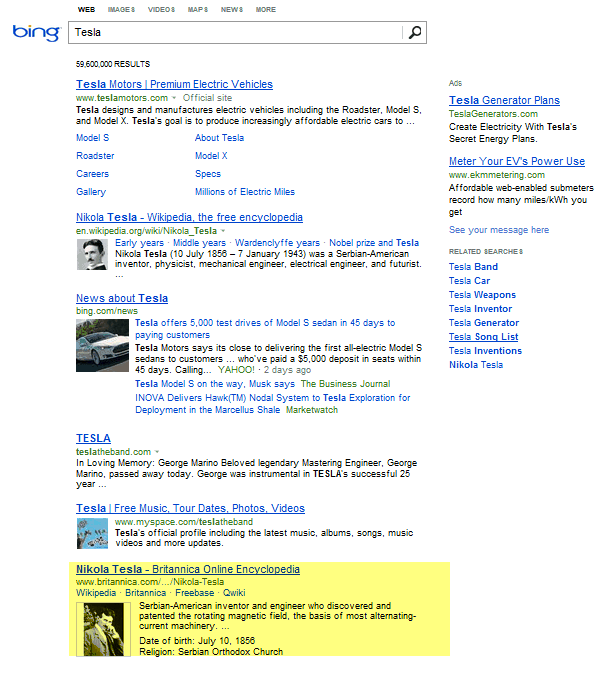Open Tesla offers 5,000 test drives article
The width and height of the screenshot is (604, 694).
coord(265,329)
